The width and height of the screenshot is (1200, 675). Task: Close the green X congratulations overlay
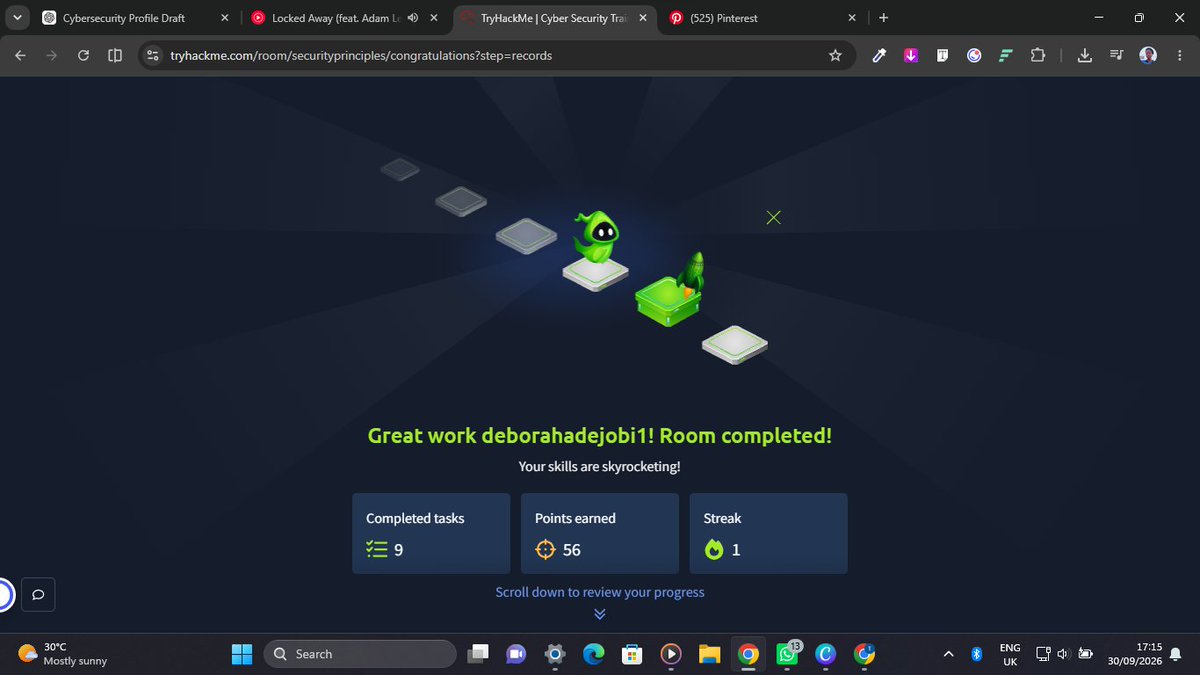pyautogui.click(x=773, y=217)
